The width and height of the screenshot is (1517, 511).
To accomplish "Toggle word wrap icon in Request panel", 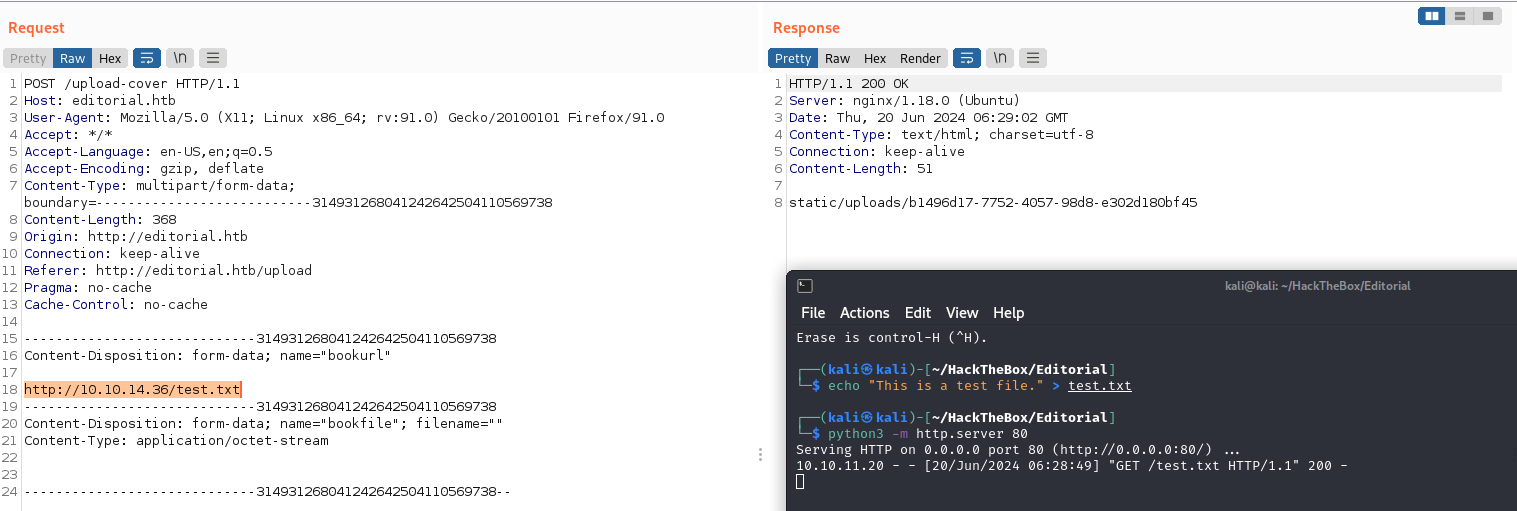I will [147, 58].
